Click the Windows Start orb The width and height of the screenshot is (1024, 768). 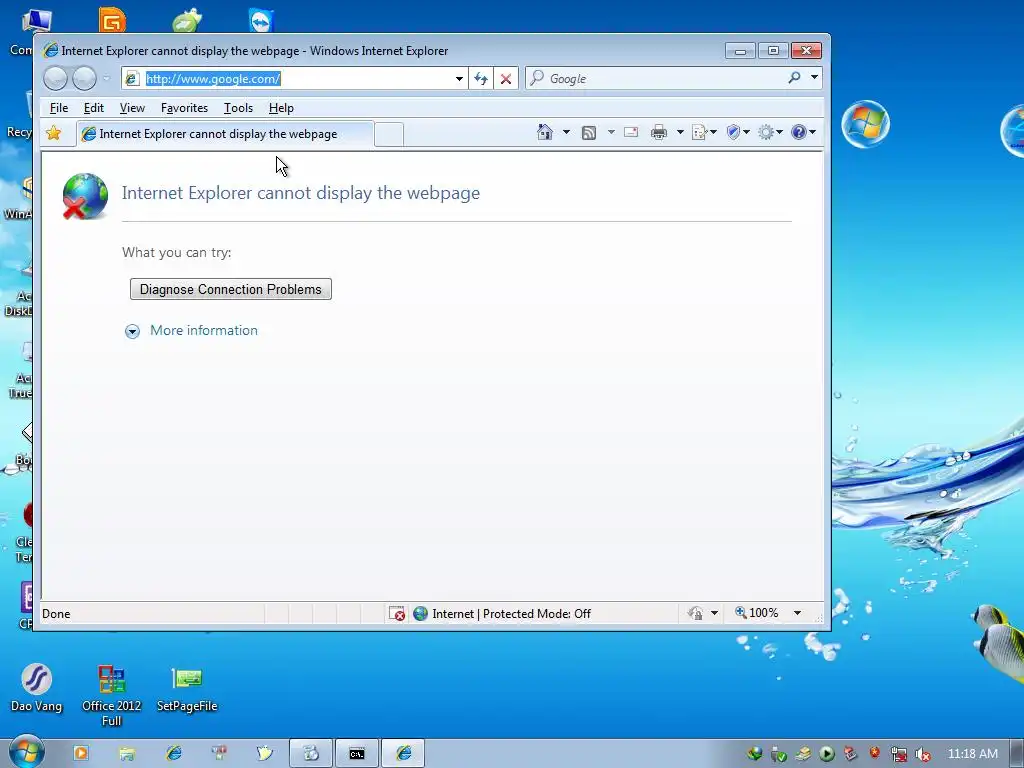point(26,753)
